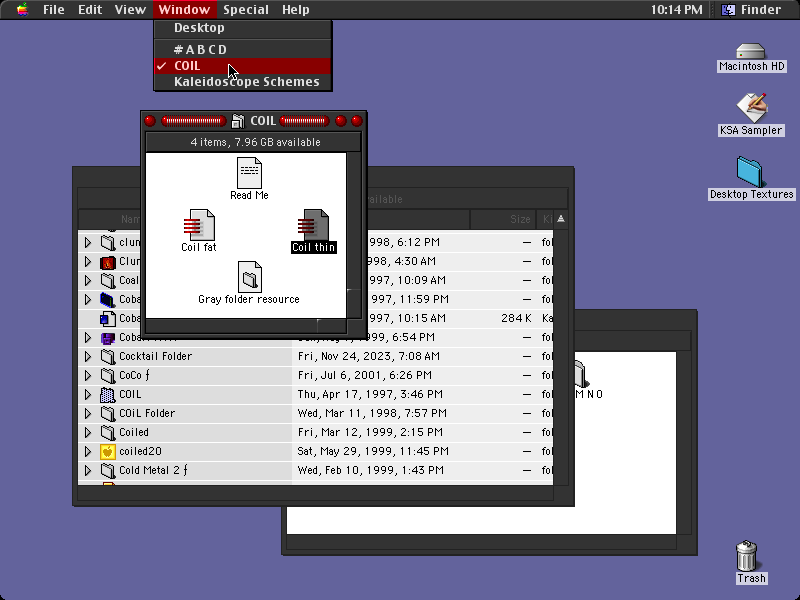This screenshot has width=800, height=600.
Task: Click the dark blue folder icon in 11:59 PM row
Action: (108, 299)
